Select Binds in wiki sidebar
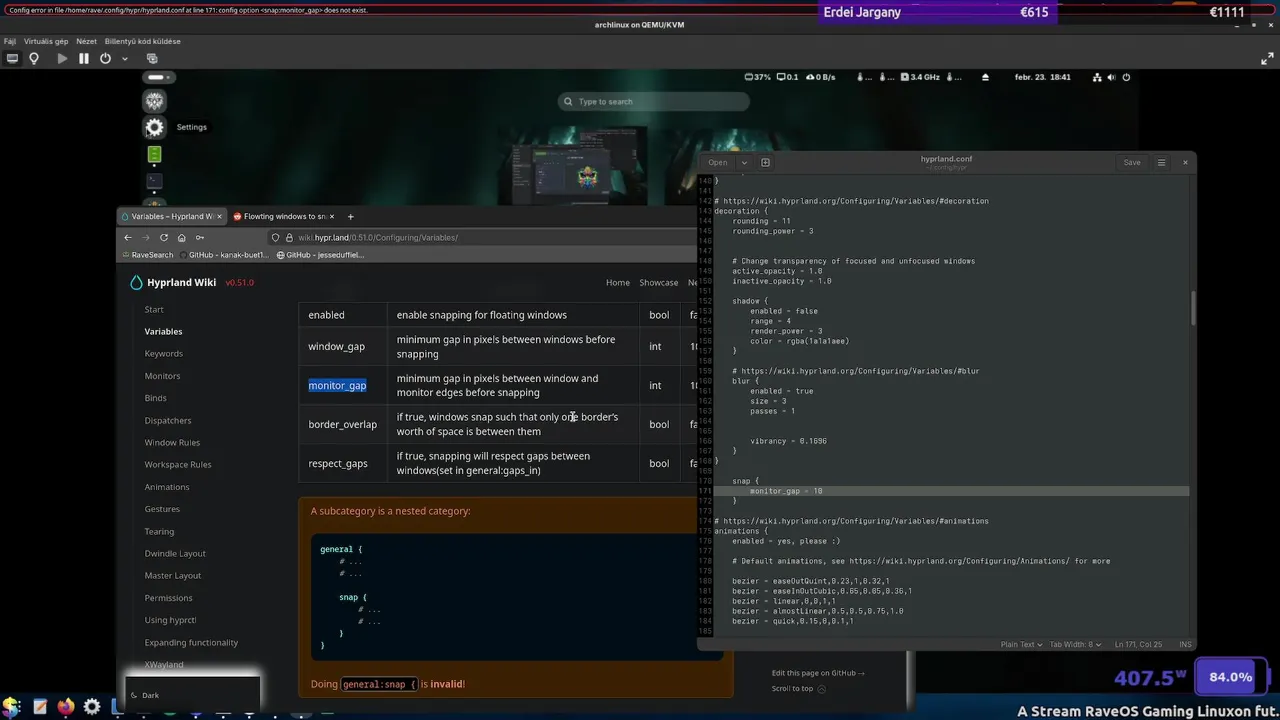The height and width of the screenshot is (720, 1280). [155, 398]
